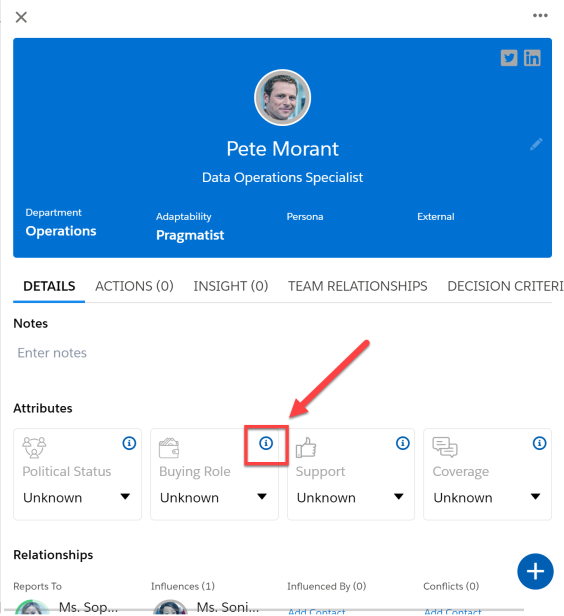Image resolution: width=564 pixels, height=616 pixels.
Task: Expand the Political Status dropdown
Action: coord(77,497)
